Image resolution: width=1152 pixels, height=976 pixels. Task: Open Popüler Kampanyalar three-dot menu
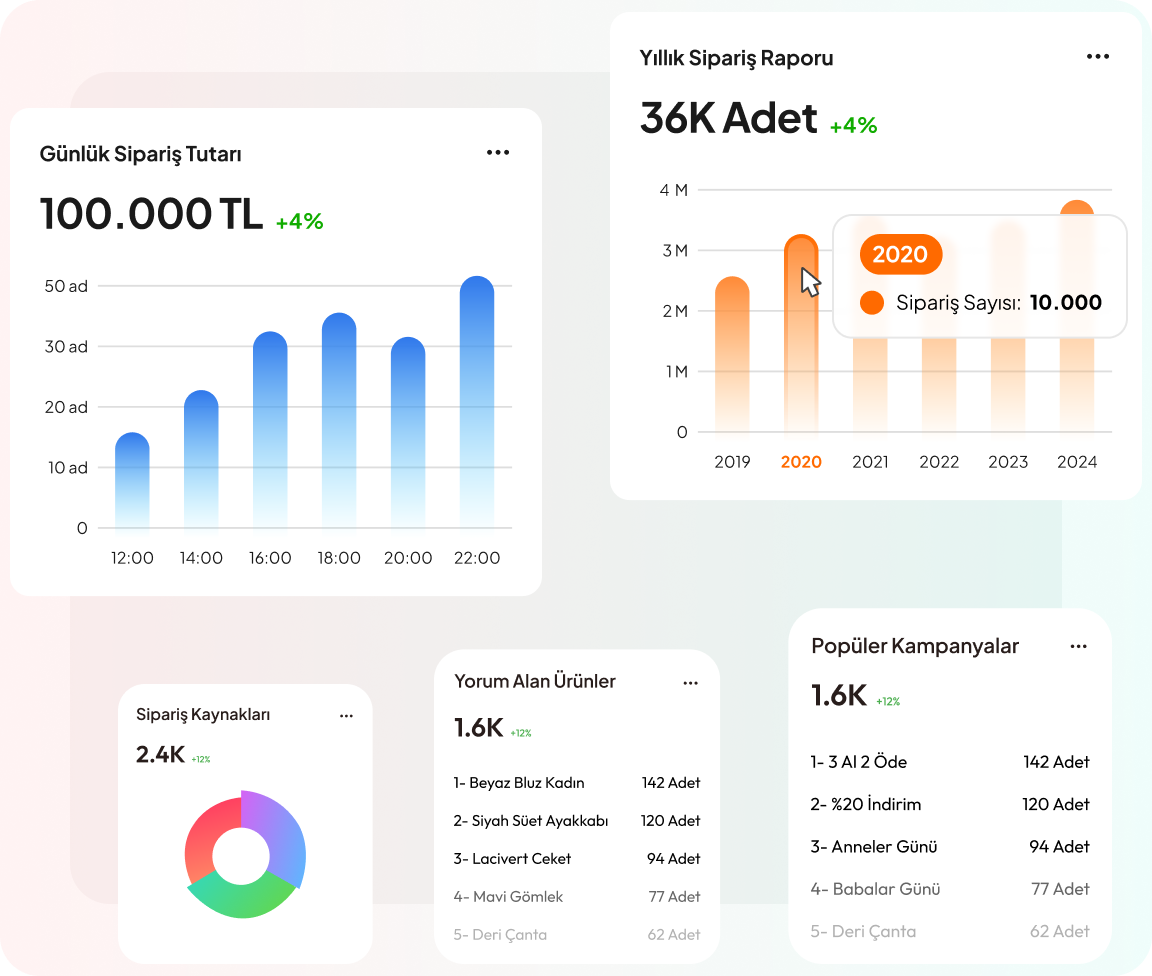1078,647
